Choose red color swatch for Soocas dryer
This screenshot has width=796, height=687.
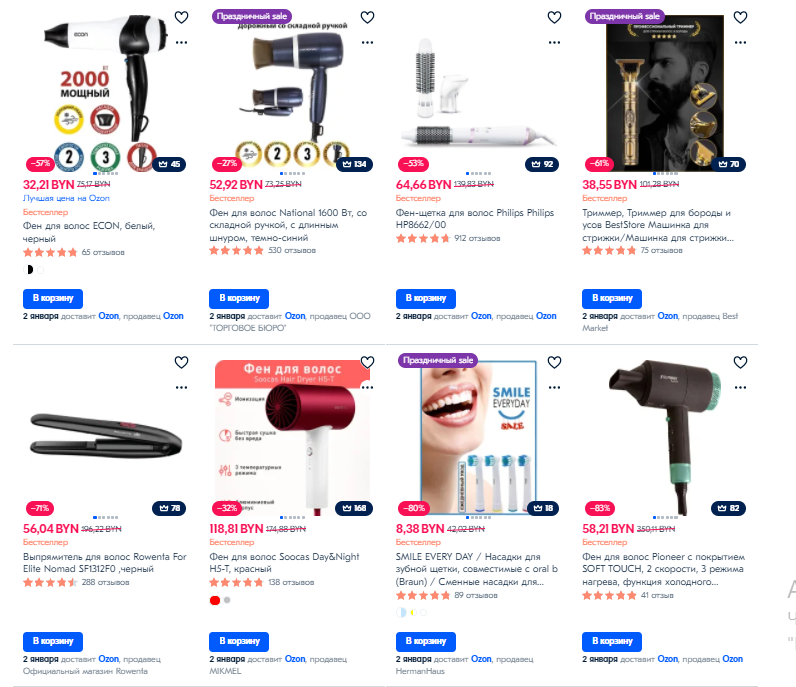click(215, 600)
